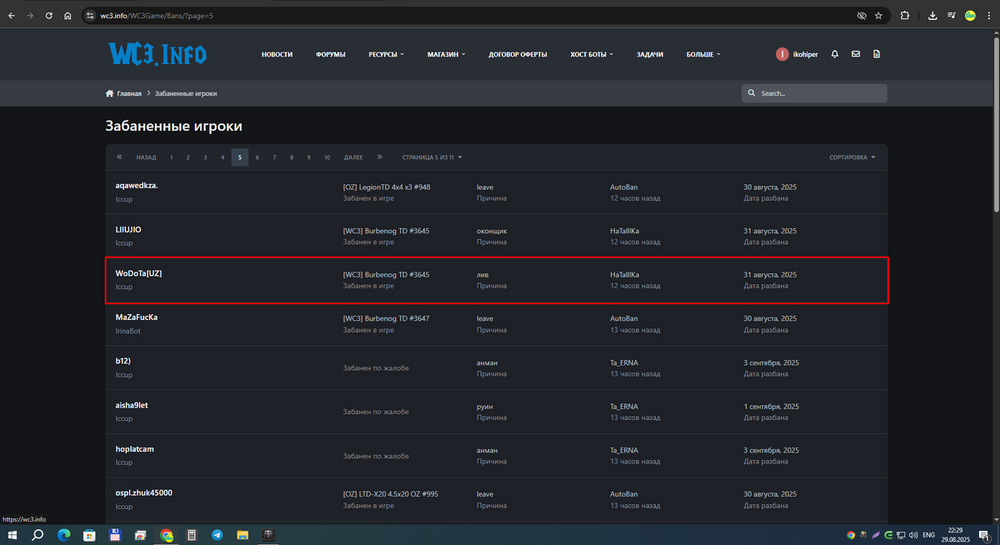
Task: Open notifications bell icon
Action: (x=835, y=54)
